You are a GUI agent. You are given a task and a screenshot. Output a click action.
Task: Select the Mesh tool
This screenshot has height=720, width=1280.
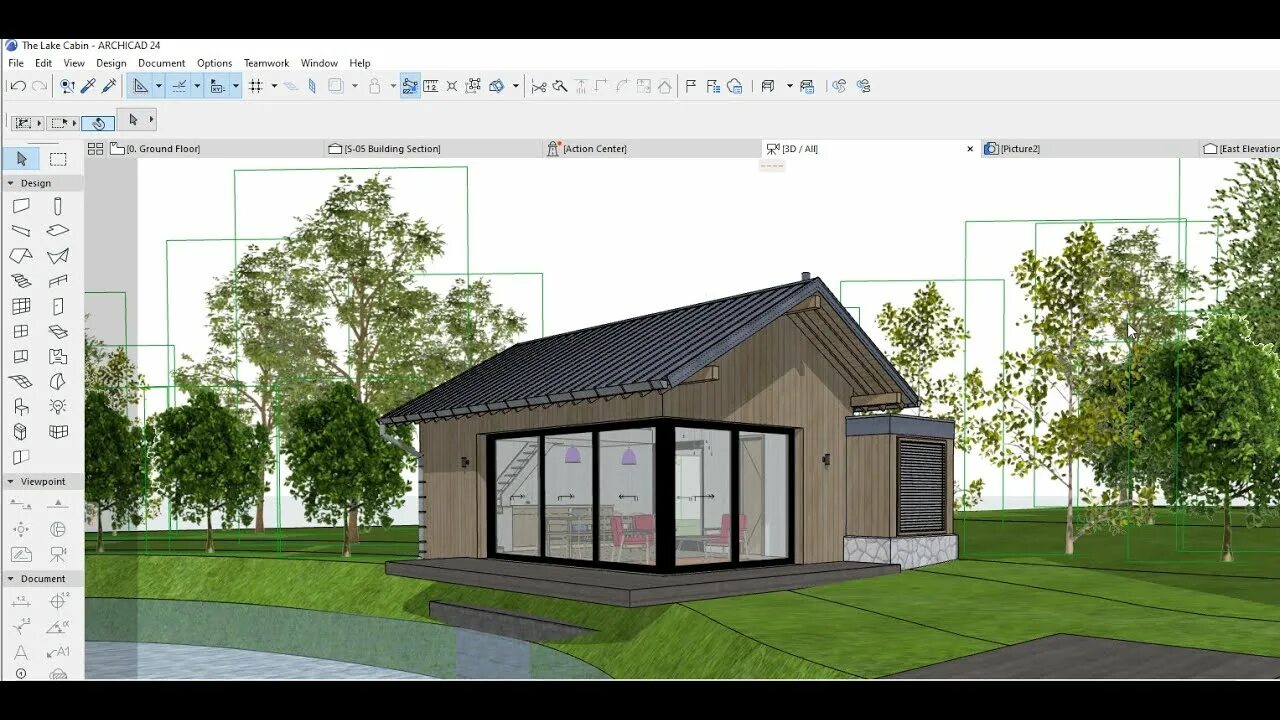(21, 381)
